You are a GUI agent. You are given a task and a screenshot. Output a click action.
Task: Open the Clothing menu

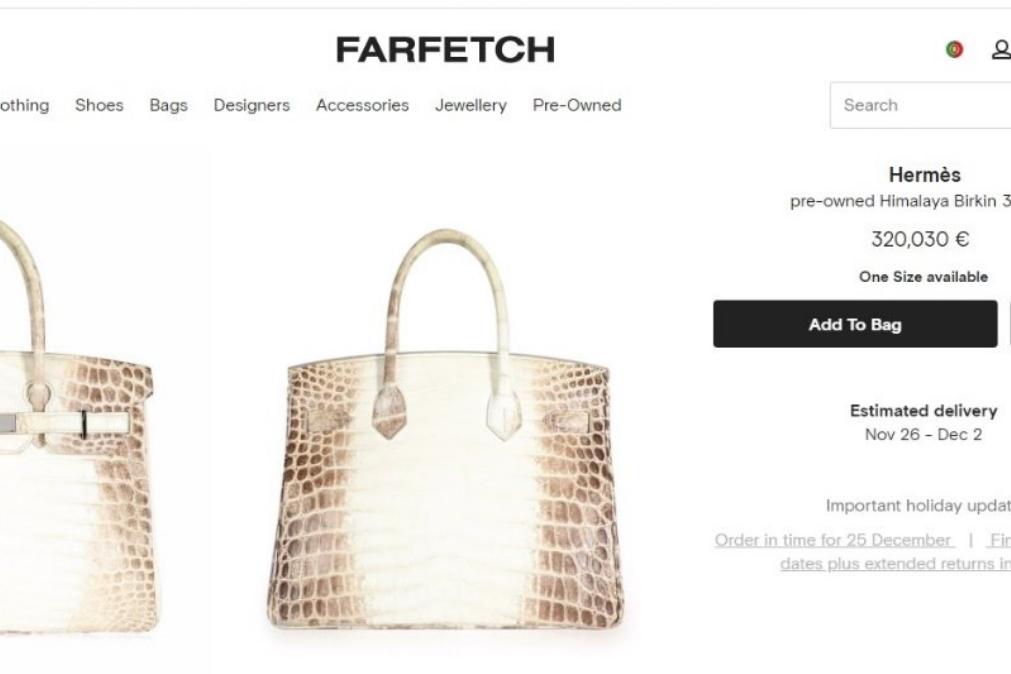coord(23,105)
